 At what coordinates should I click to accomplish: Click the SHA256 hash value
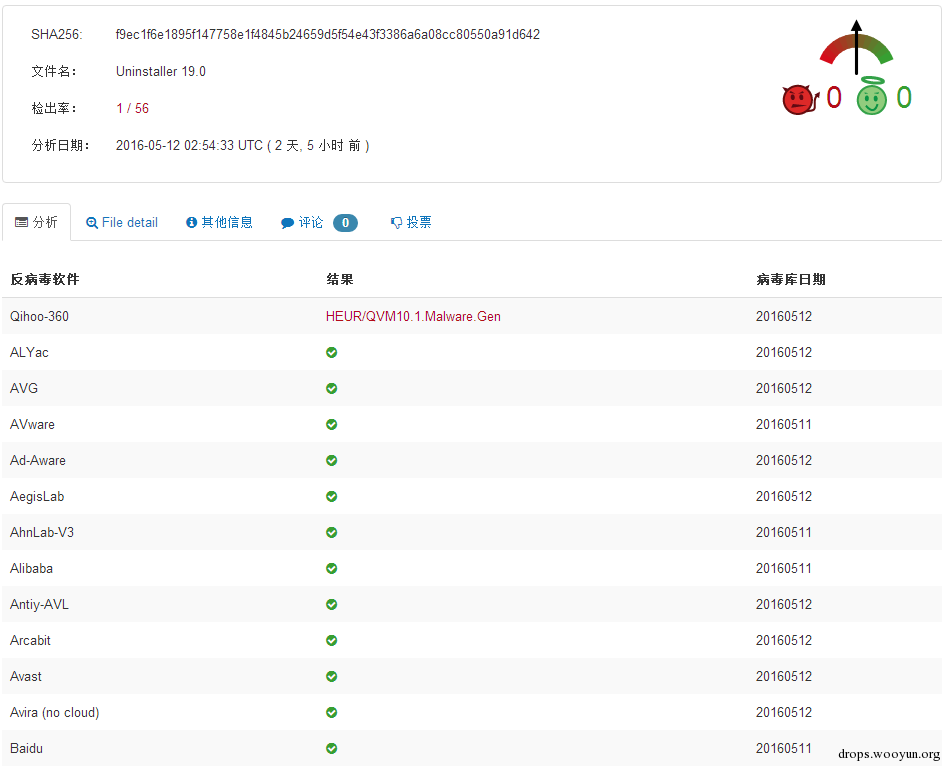[x=328, y=34]
